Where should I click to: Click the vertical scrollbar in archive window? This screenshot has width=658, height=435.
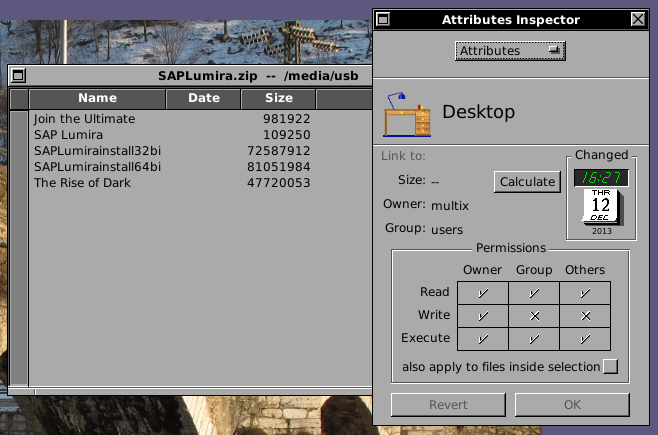tap(19, 247)
